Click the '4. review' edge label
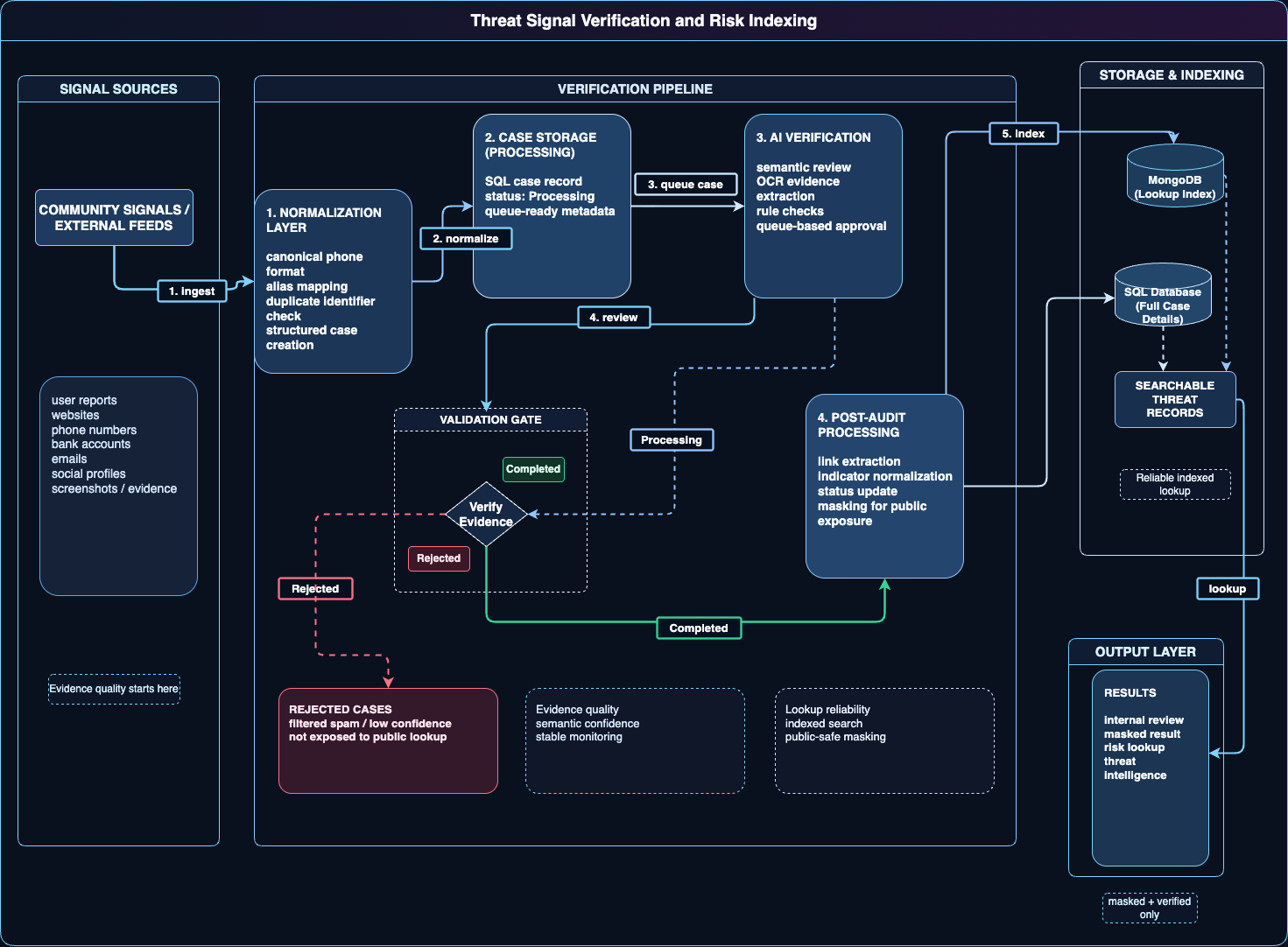The height and width of the screenshot is (947, 1288). [614, 318]
